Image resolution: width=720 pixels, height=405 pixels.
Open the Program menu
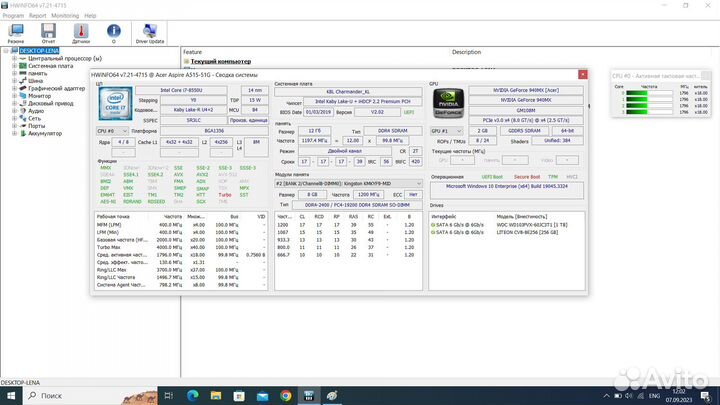click(13, 16)
